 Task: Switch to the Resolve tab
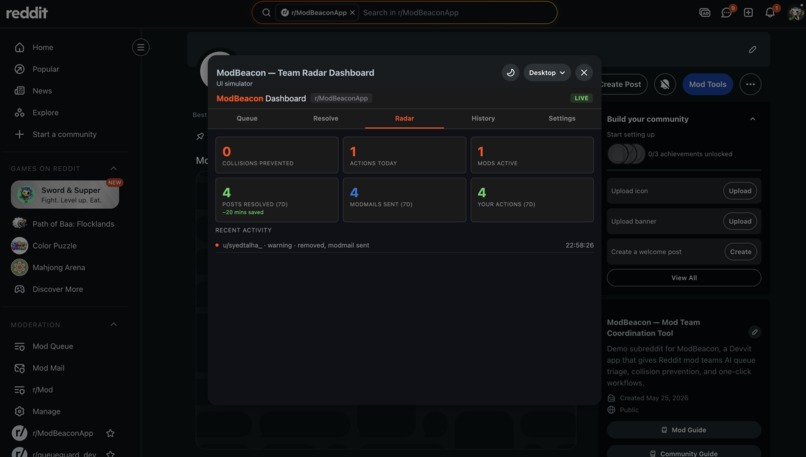[x=325, y=118]
